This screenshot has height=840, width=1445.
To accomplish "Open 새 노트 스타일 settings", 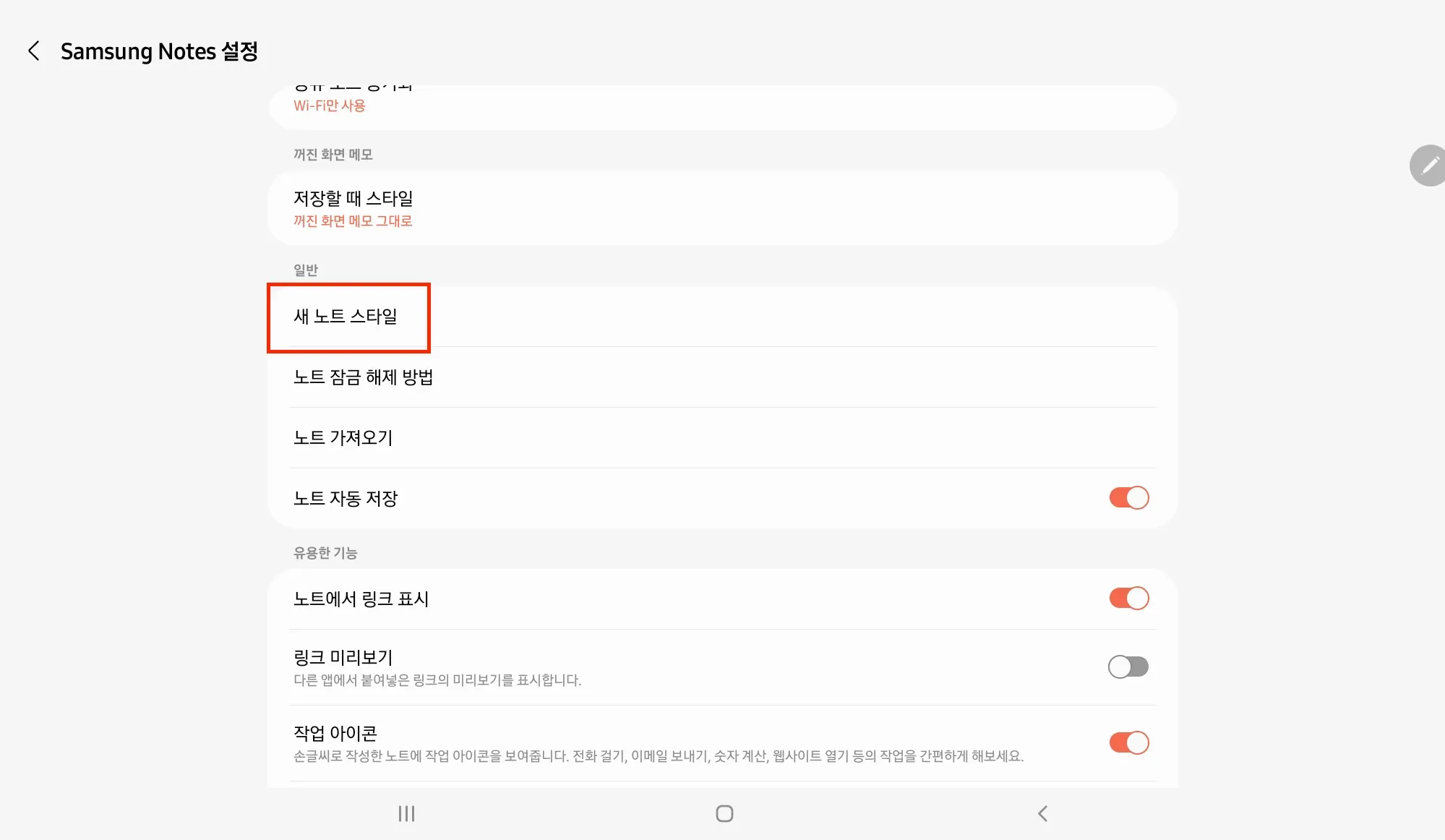I will 346,317.
